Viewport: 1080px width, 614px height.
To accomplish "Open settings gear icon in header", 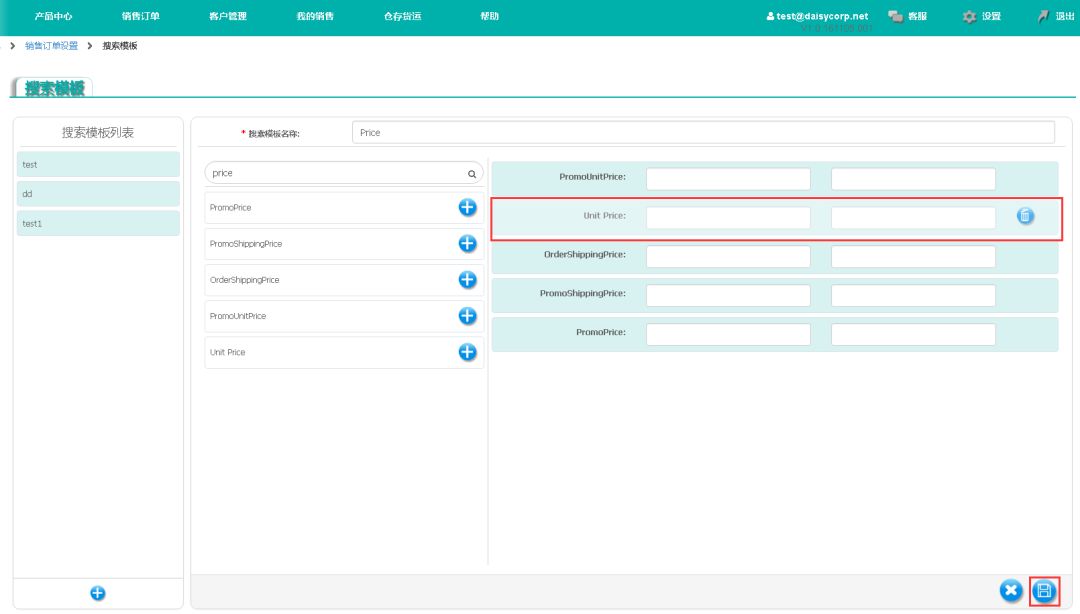I will tap(969, 17).
